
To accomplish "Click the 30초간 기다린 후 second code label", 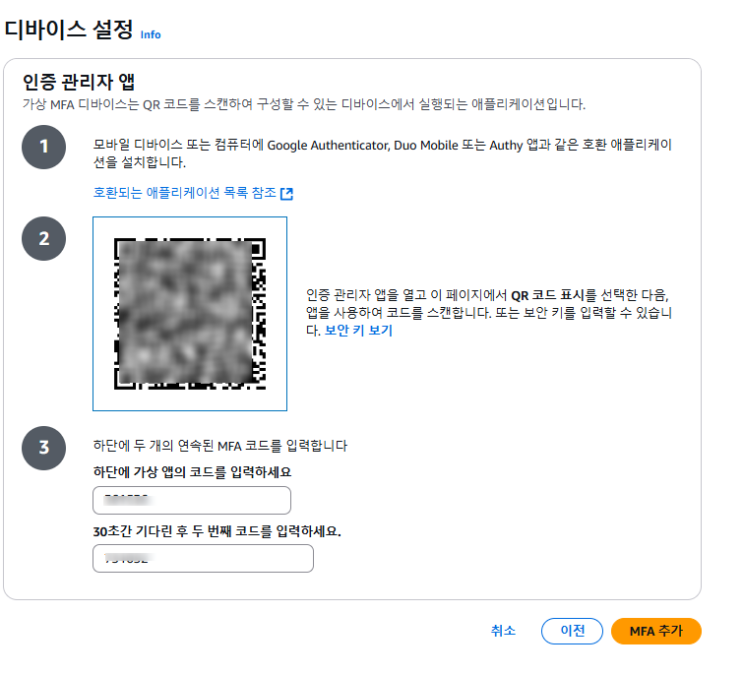I will click(x=216, y=531).
